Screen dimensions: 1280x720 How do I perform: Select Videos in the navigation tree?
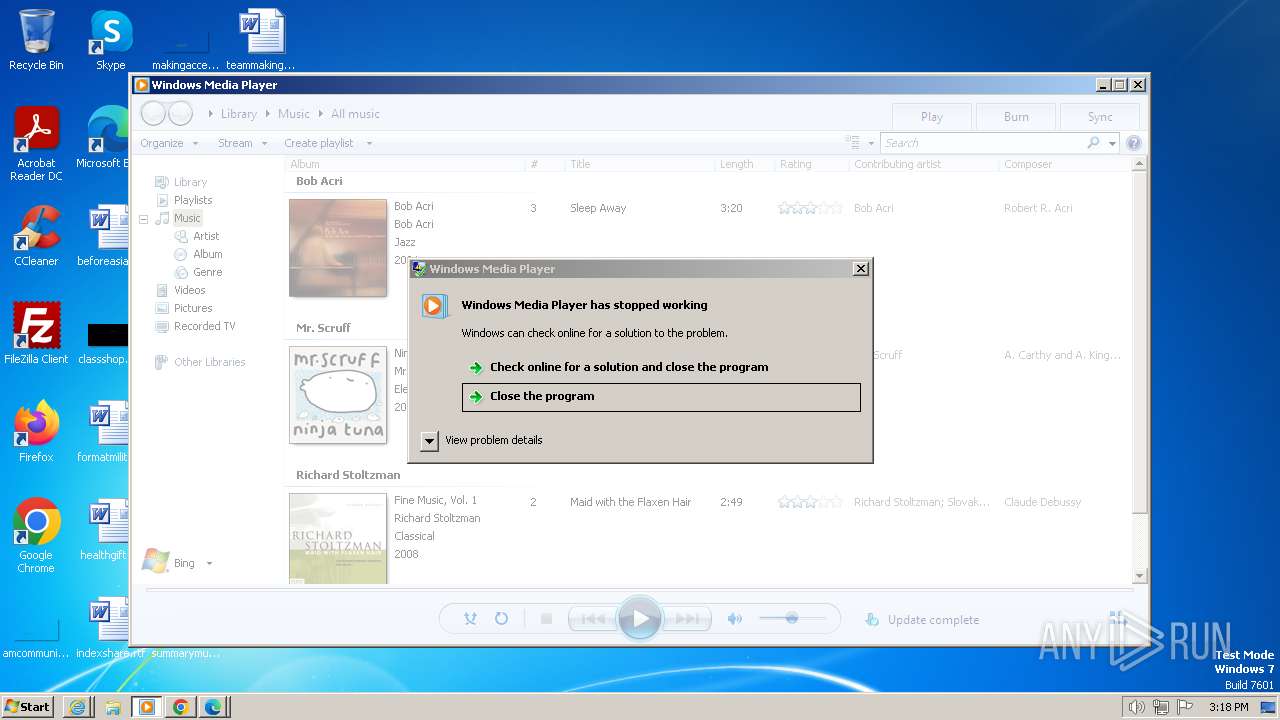pyautogui.click(x=189, y=290)
